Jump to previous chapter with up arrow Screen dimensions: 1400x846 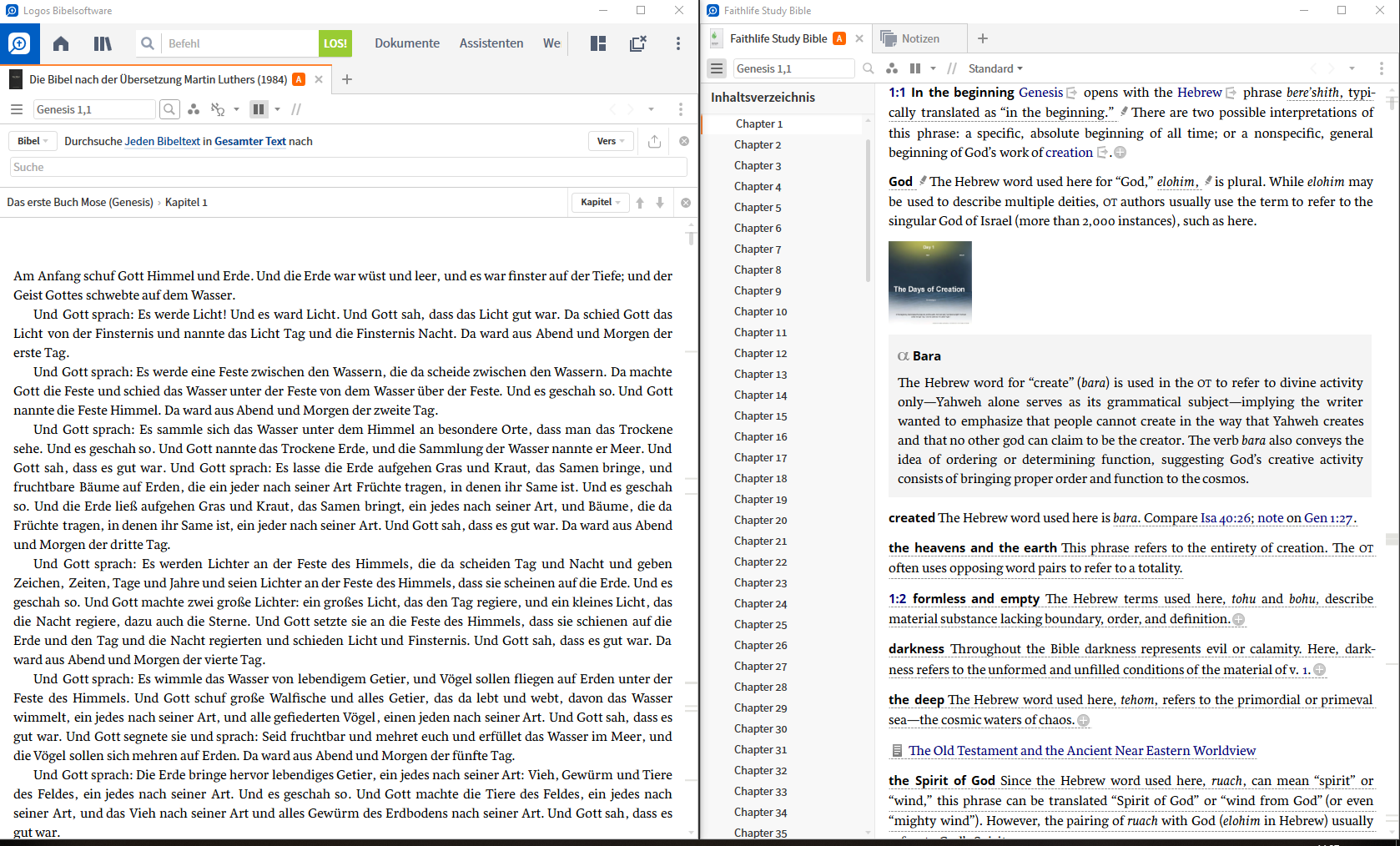click(640, 203)
